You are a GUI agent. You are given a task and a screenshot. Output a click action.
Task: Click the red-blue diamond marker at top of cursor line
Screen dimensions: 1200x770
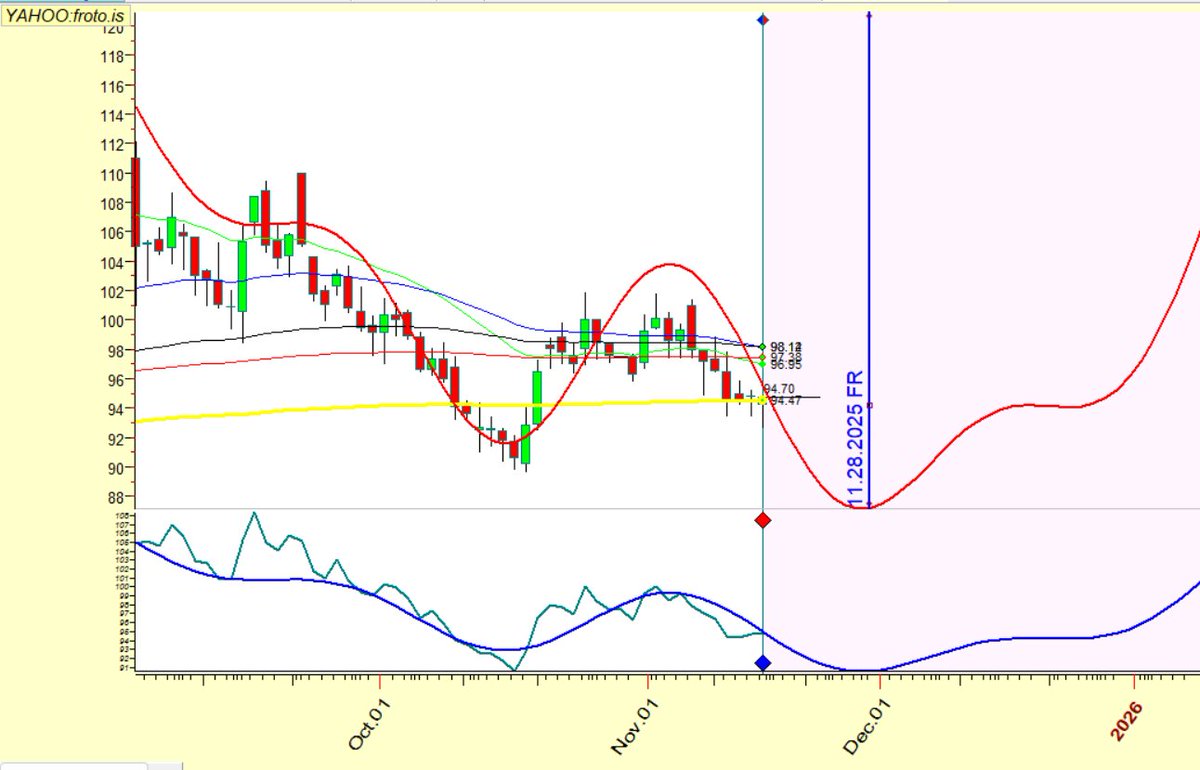[x=763, y=20]
